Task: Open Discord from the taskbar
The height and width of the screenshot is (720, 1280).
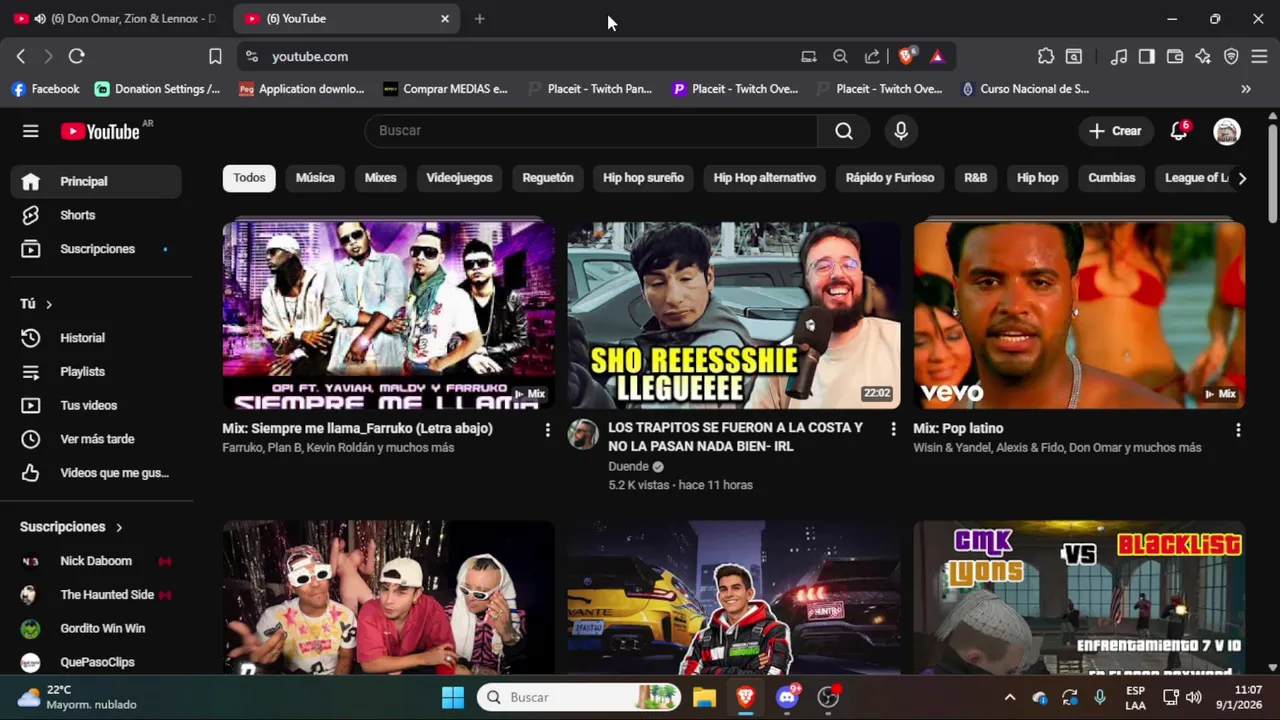Action: pos(787,697)
